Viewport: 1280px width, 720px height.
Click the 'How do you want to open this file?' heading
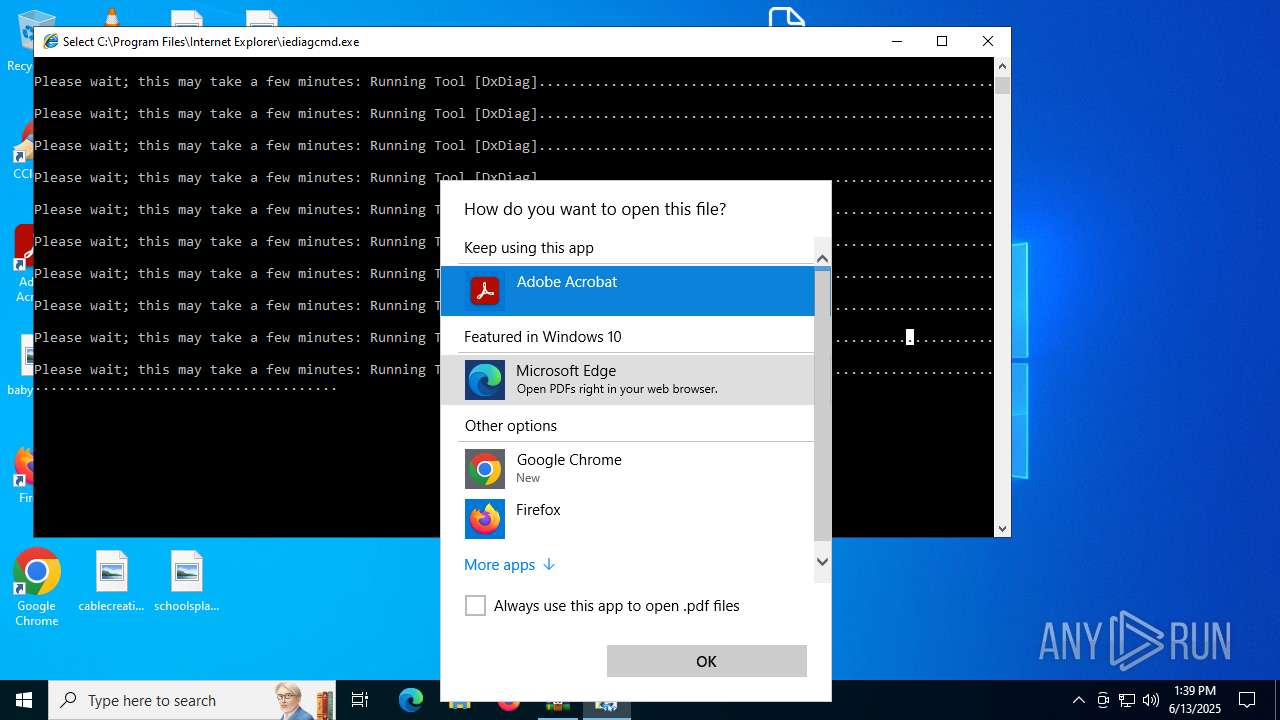(x=596, y=209)
